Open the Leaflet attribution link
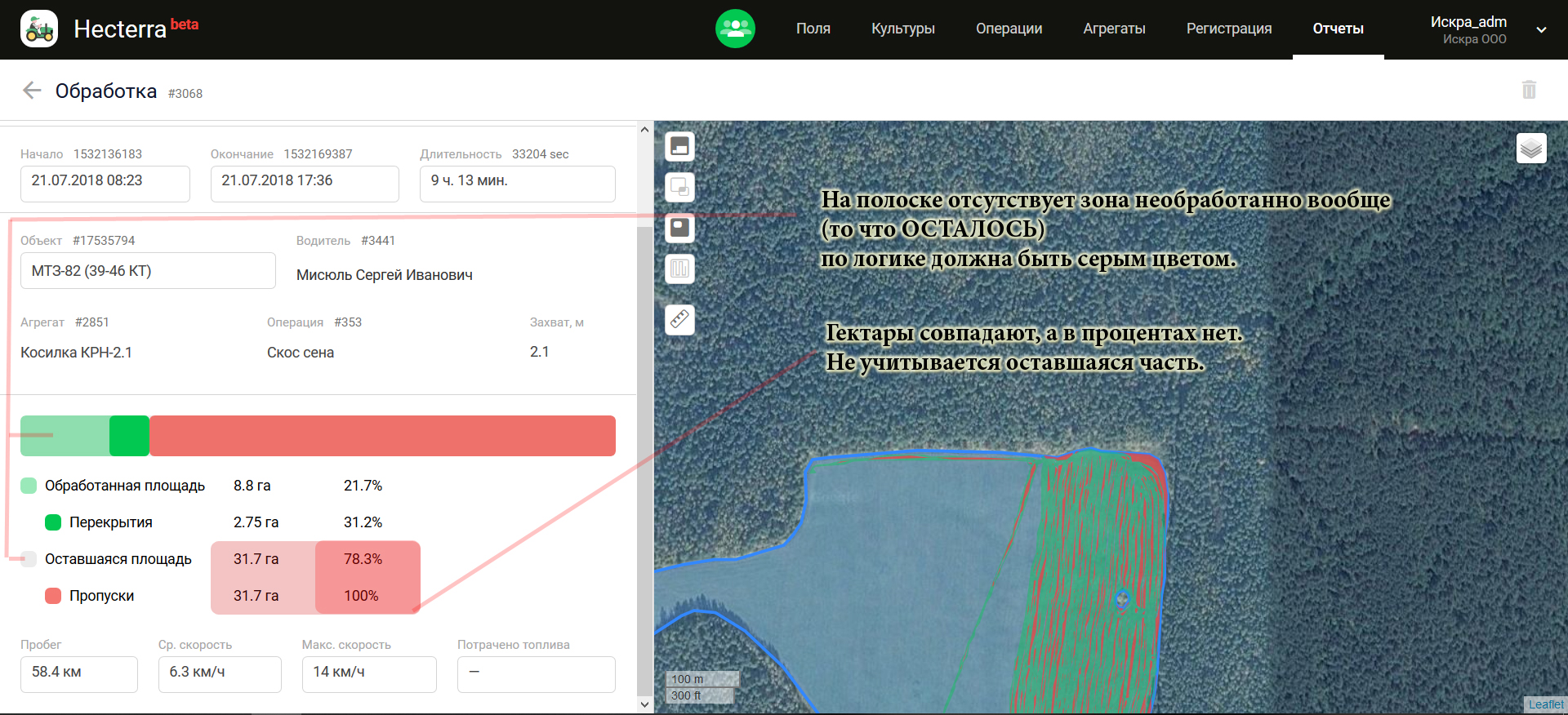Screen dimensions: 1568x715 pos(1545,704)
